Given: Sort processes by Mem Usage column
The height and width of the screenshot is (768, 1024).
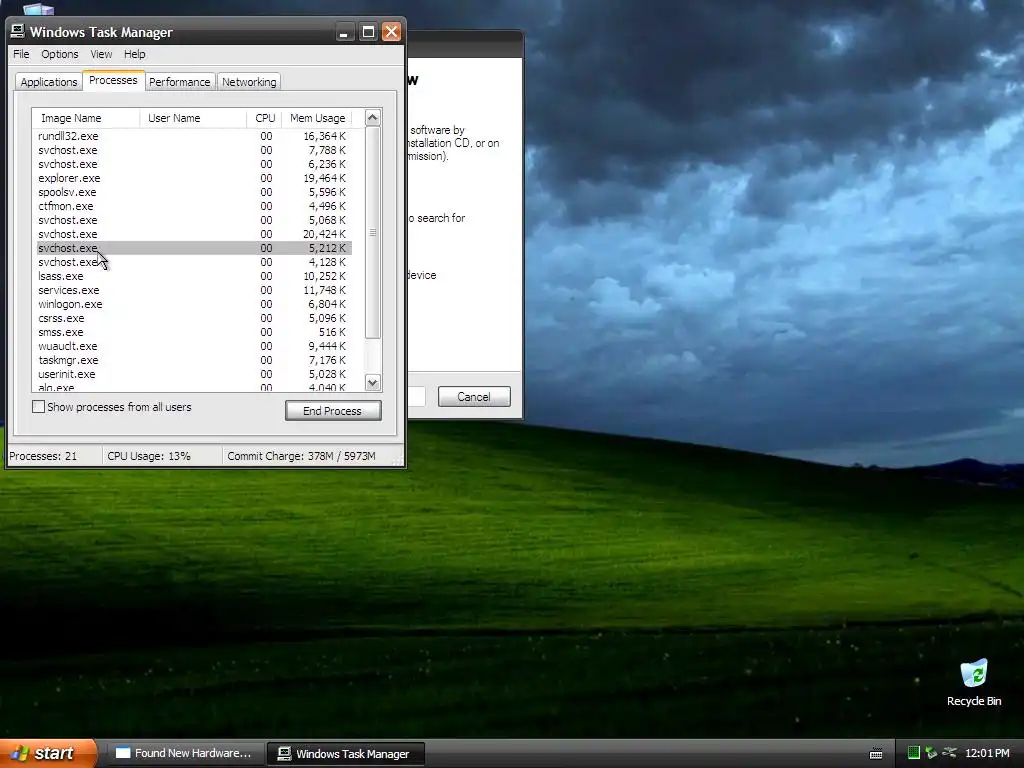Looking at the screenshot, I should 317,118.
